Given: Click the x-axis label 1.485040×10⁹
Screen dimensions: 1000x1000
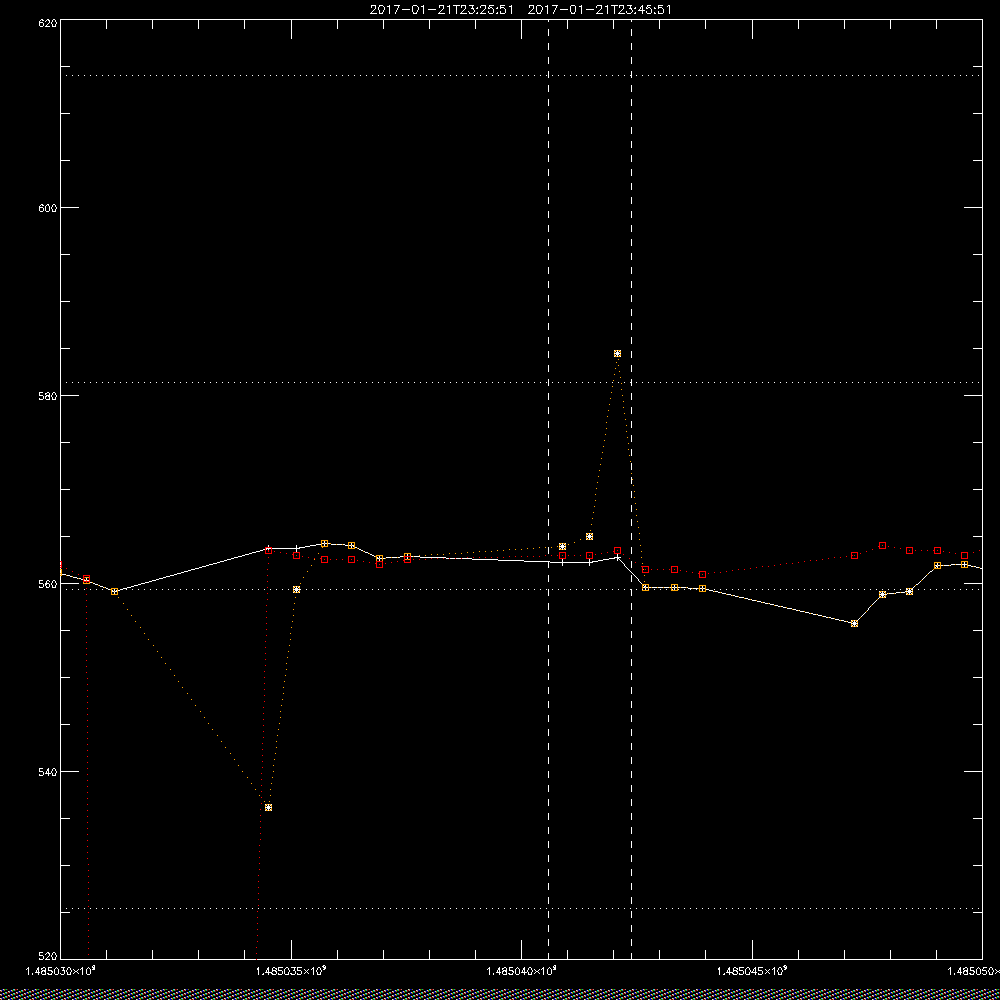Looking at the screenshot, I should tap(522, 971).
